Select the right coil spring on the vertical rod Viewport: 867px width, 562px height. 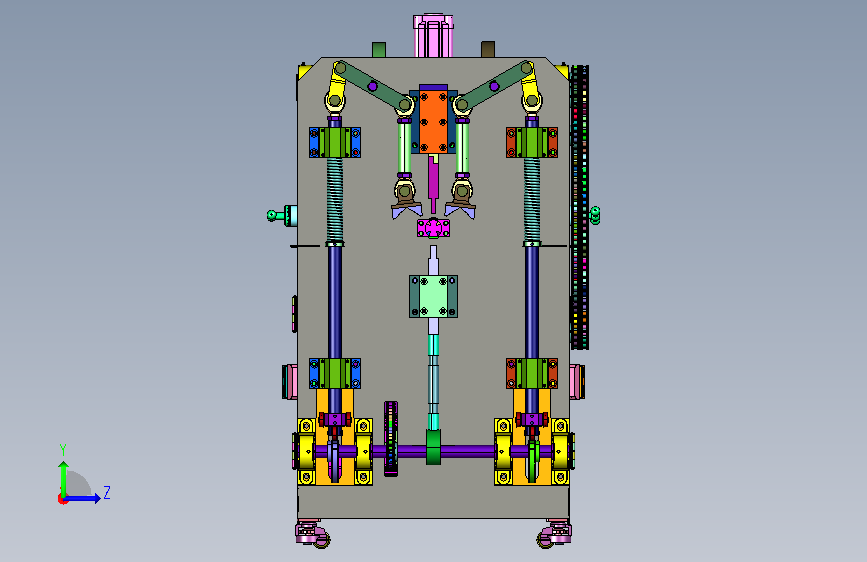pyautogui.click(x=532, y=200)
